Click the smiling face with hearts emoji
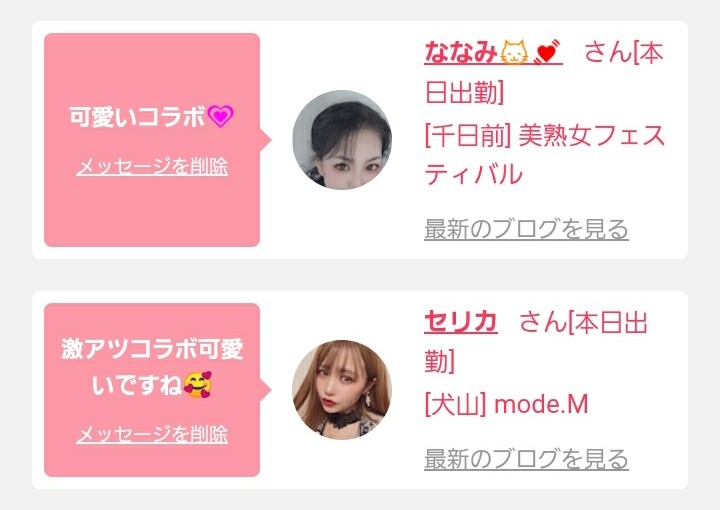The height and width of the screenshot is (510, 720). pyautogui.click(x=198, y=384)
